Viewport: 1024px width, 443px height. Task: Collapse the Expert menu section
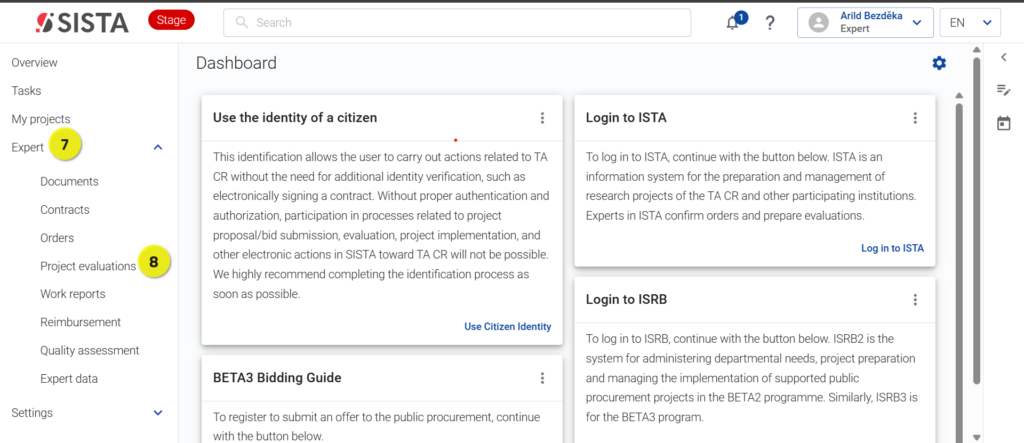[157, 148]
